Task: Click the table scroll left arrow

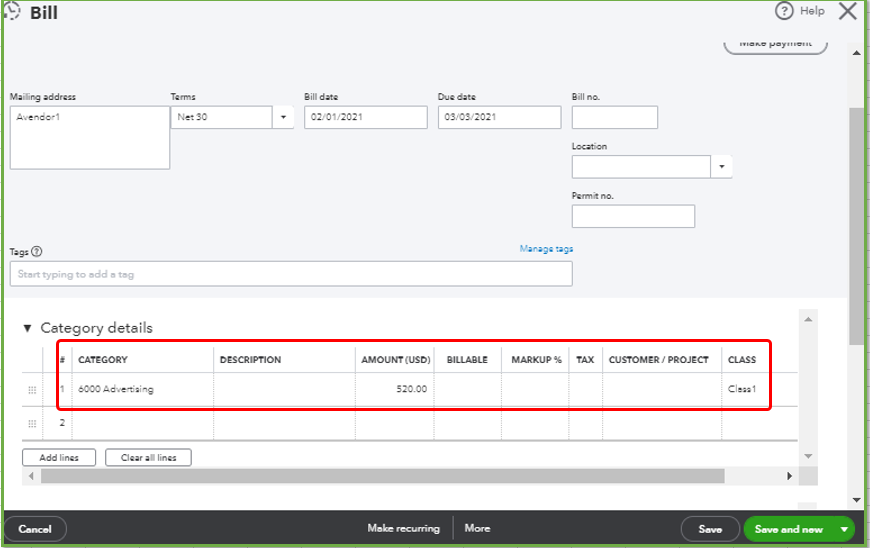Action: [x=31, y=476]
